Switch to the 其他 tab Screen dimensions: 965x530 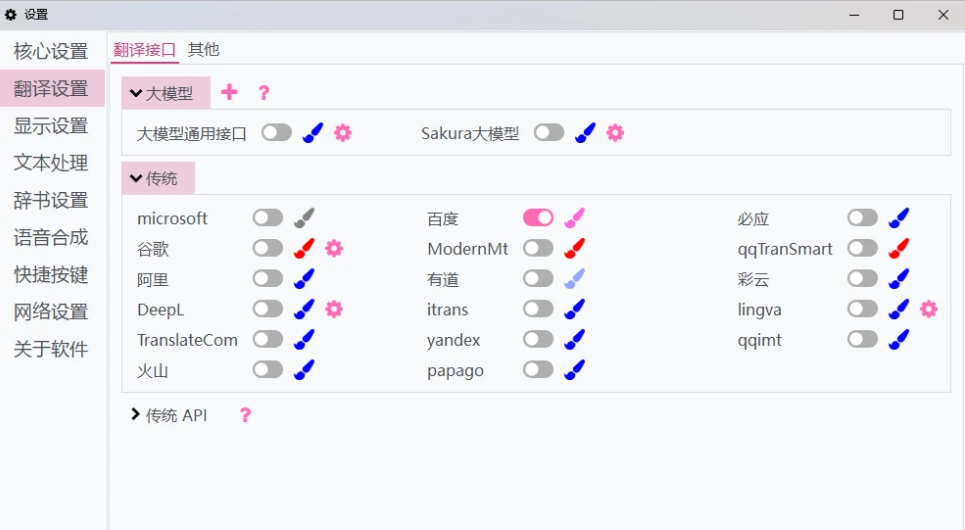coord(204,49)
